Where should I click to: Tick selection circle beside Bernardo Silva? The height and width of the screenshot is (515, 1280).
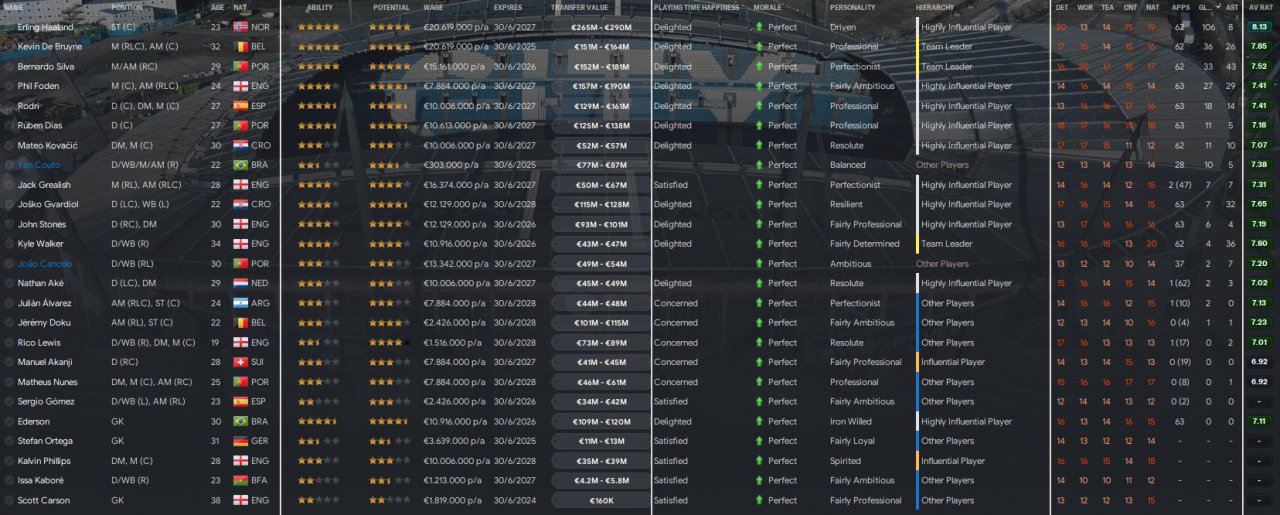[x=9, y=66]
